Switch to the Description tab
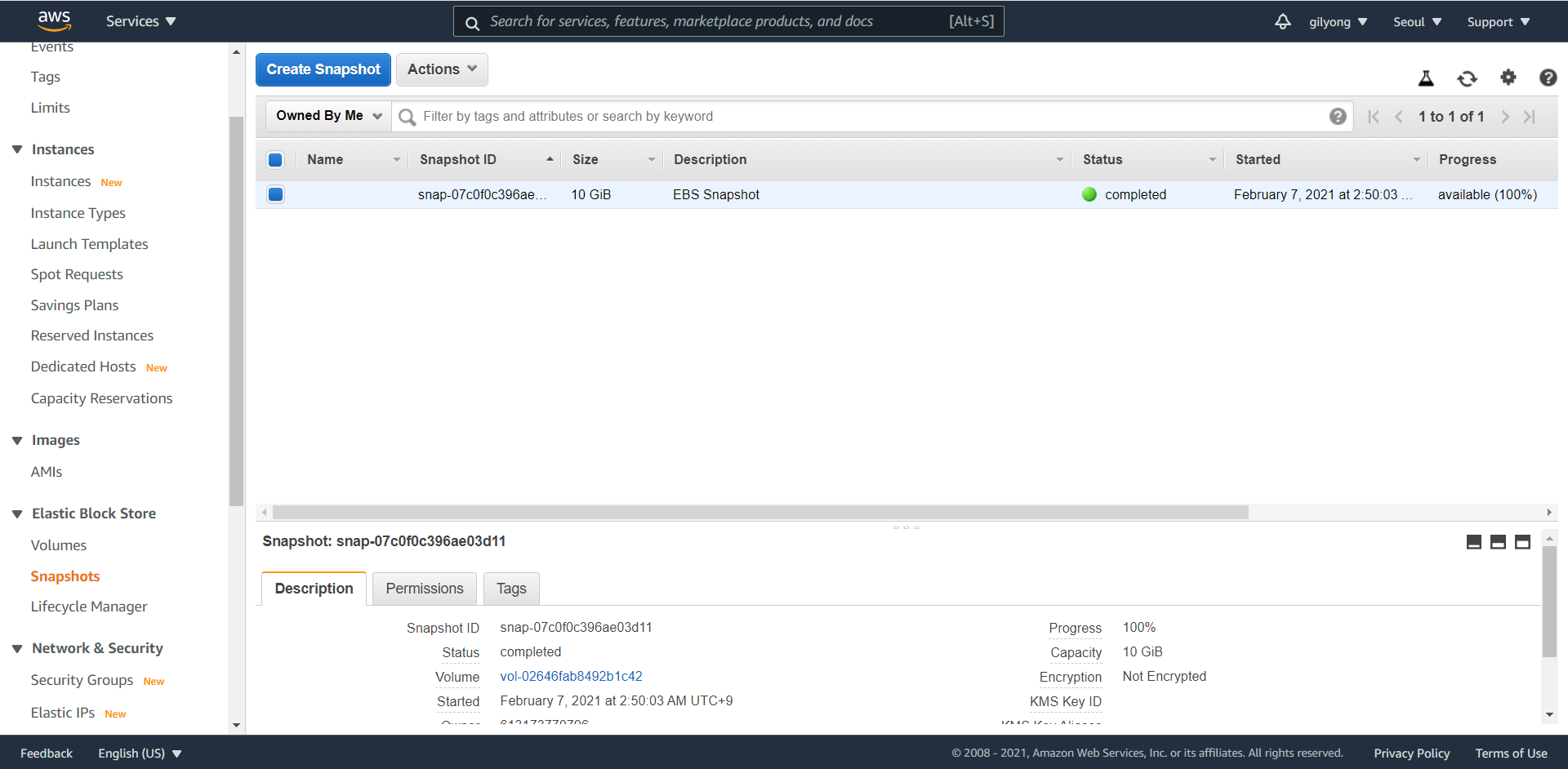This screenshot has width=1568, height=769. click(x=314, y=589)
